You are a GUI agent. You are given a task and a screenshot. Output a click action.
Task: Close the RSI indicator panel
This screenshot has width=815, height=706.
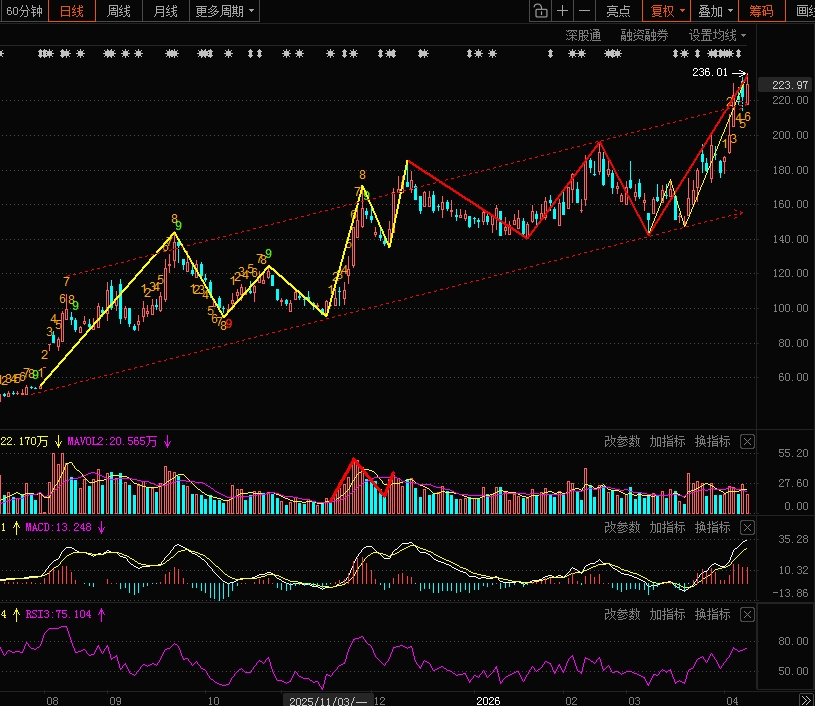click(747, 615)
